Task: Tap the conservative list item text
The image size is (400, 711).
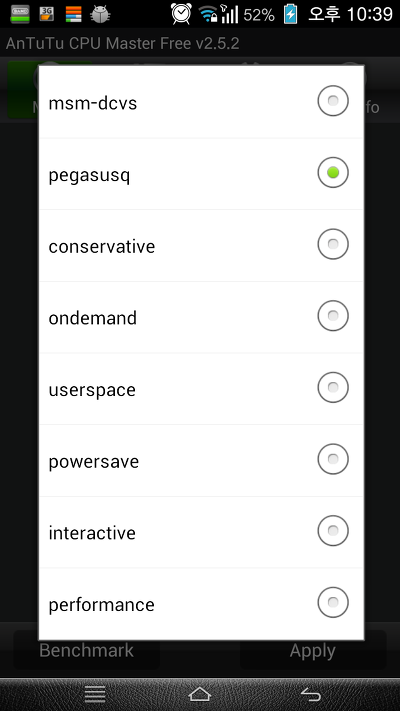Action: (x=102, y=246)
